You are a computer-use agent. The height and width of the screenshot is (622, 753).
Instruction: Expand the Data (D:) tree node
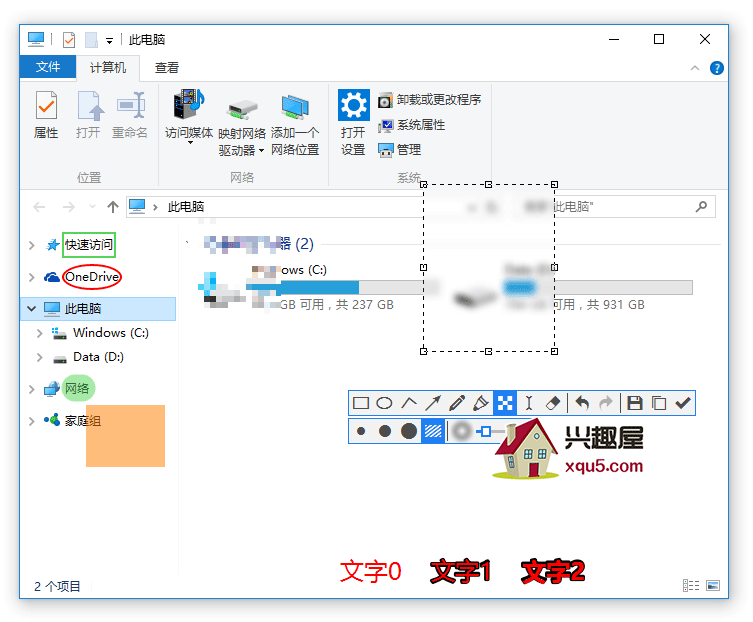39,358
